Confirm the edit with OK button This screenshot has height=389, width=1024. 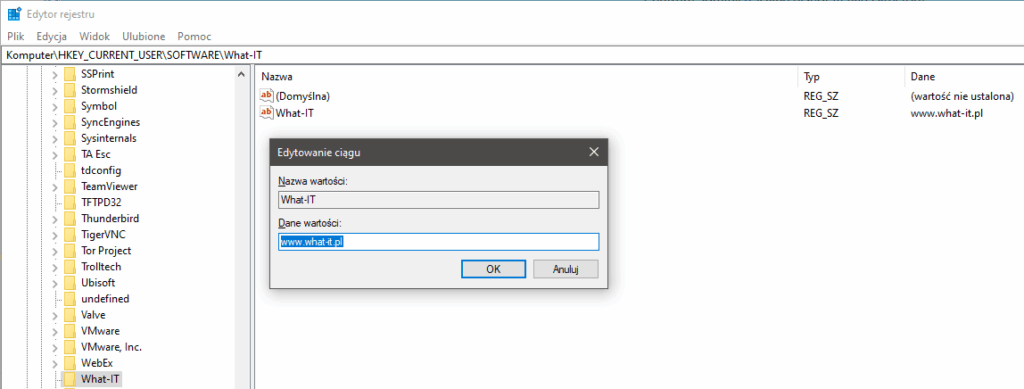493,269
